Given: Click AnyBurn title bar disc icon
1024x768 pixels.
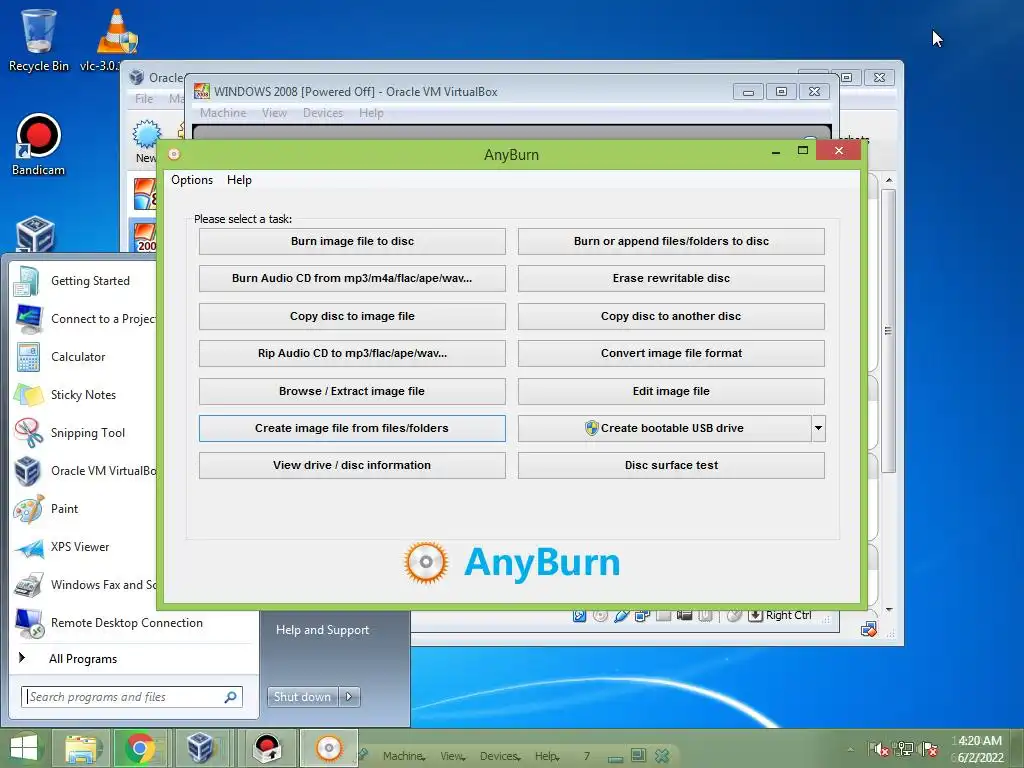Looking at the screenshot, I should point(174,154).
